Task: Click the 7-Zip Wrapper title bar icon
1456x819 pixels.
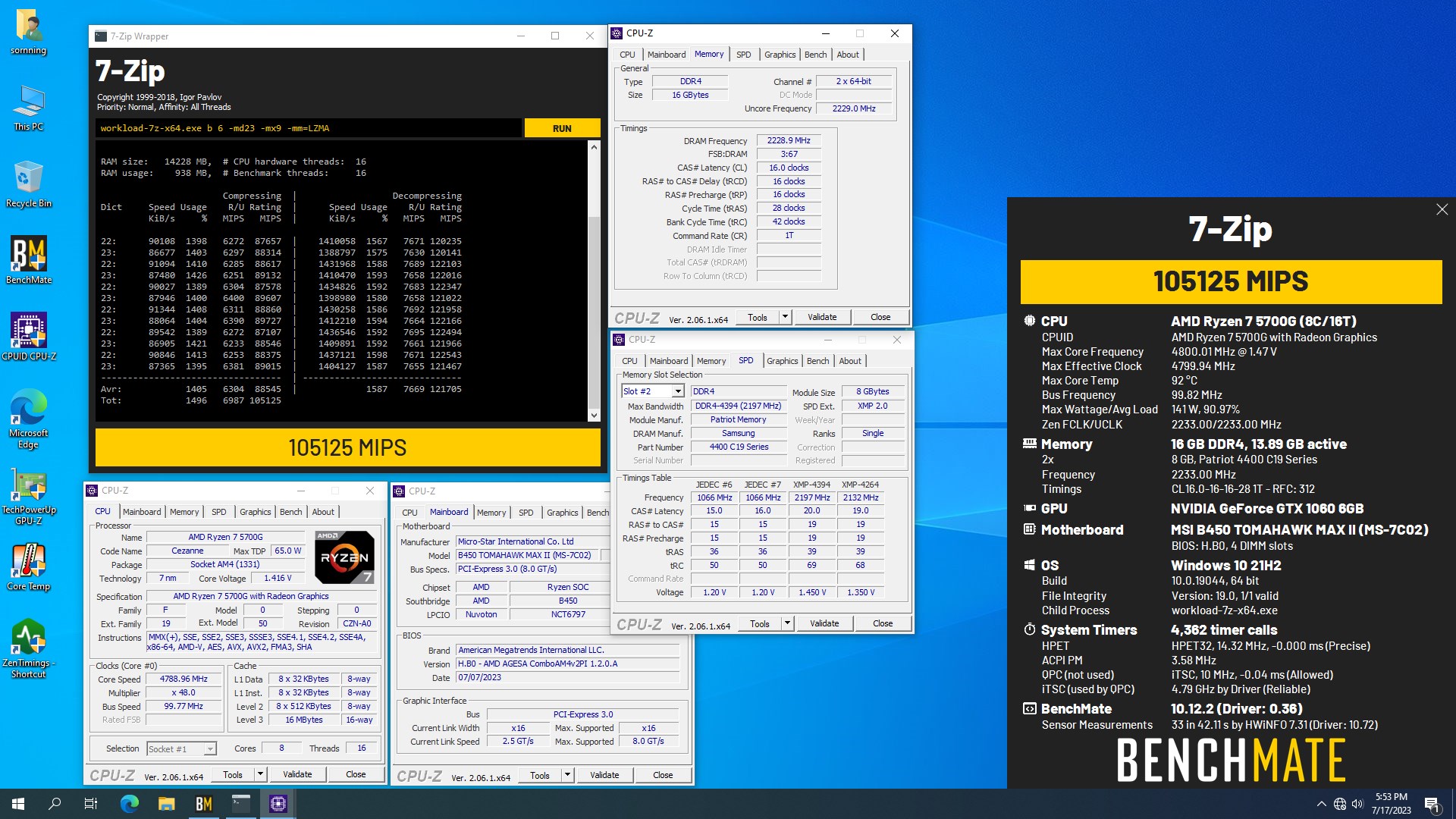Action: pyautogui.click(x=101, y=36)
